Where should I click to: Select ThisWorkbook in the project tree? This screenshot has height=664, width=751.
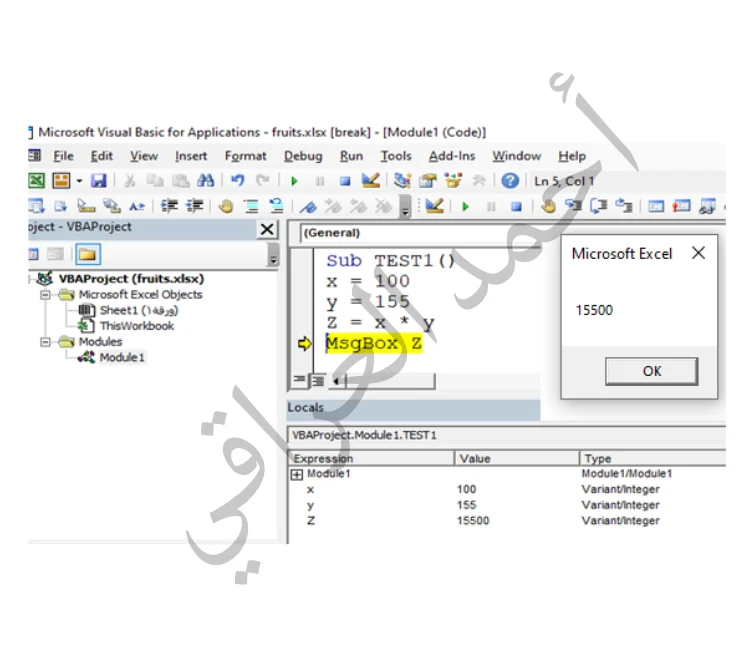click(x=137, y=326)
